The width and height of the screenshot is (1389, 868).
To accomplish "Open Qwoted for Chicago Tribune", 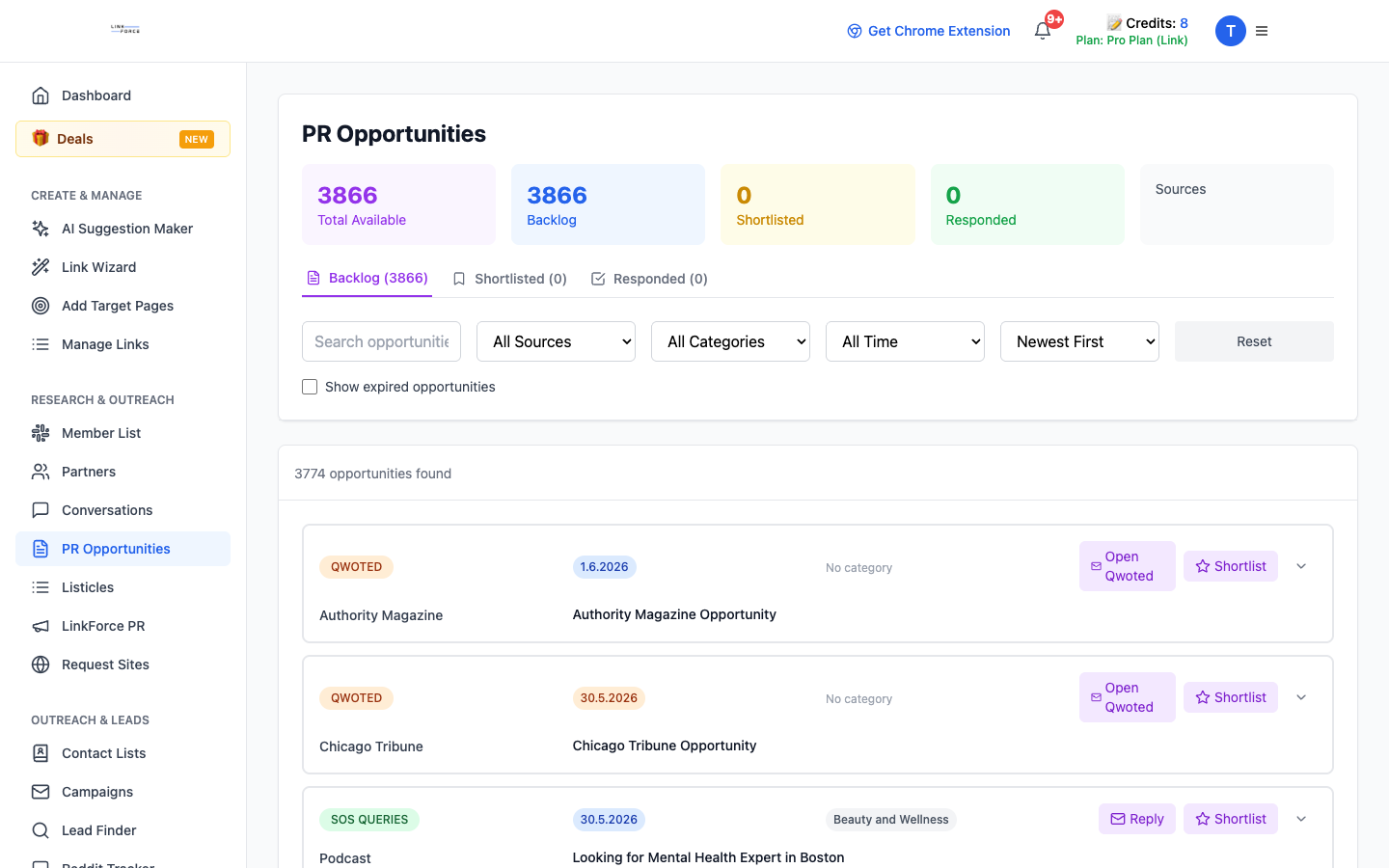I will [1128, 697].
